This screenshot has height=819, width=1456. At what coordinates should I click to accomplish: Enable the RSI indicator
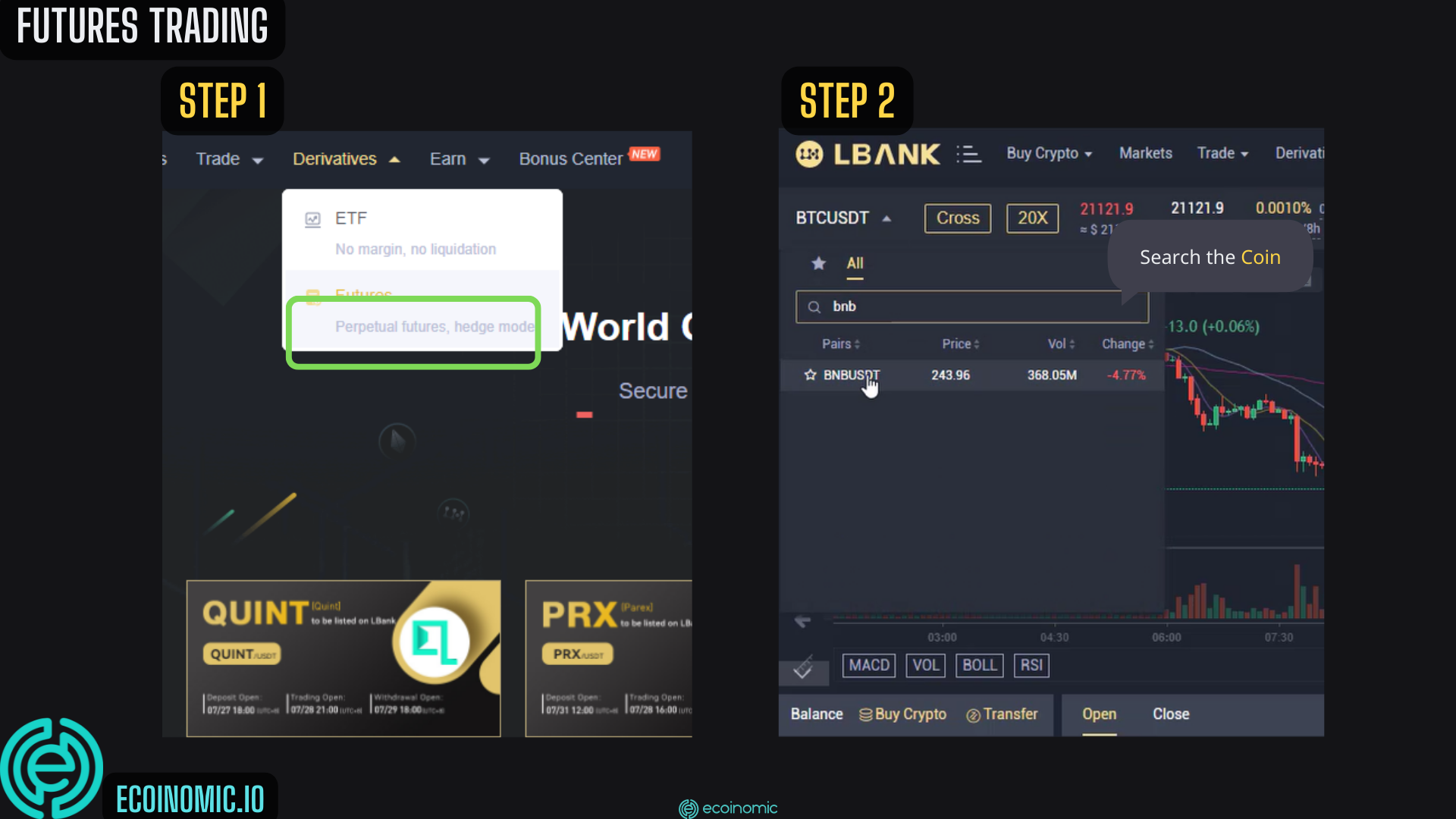[x=1031, y=665]
